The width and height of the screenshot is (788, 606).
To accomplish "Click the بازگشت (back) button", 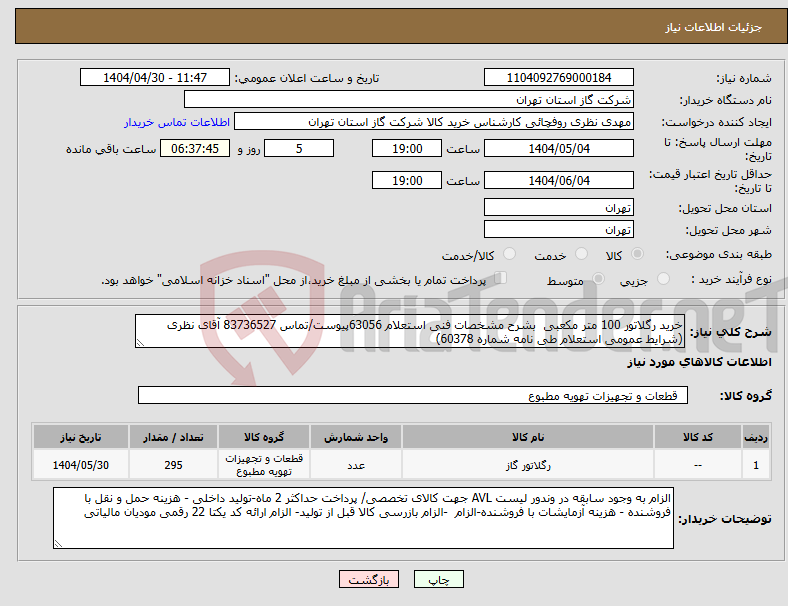I will [x=369, y=579].
